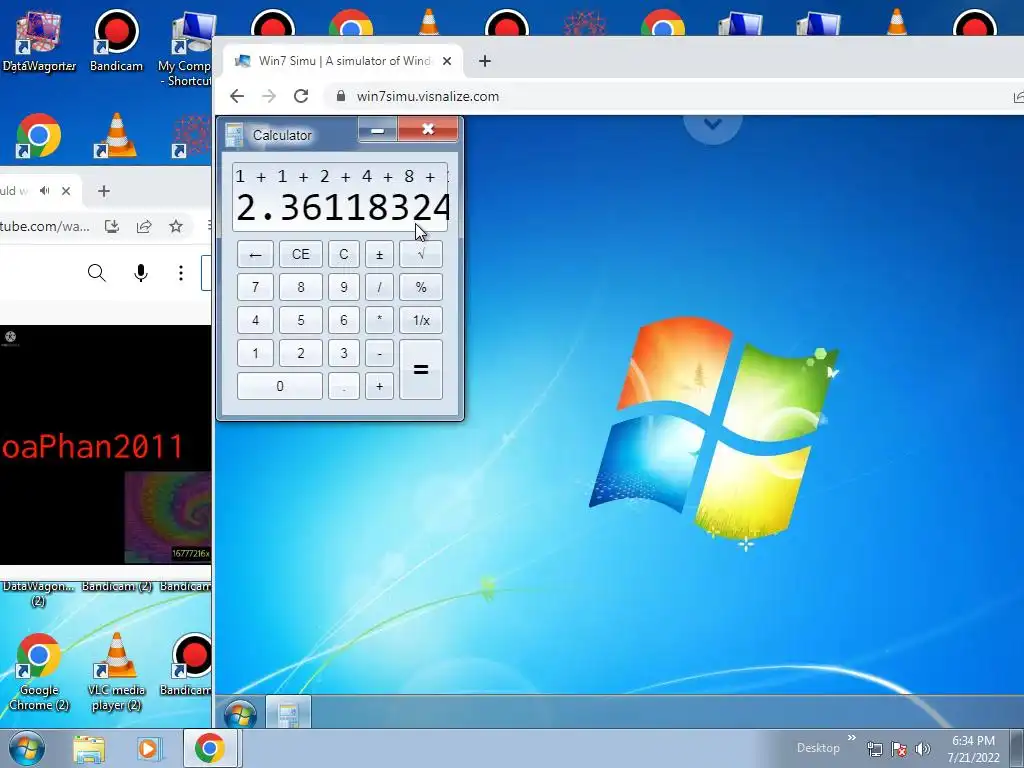
Task: Click the Calculator title bar icon
Action: coord(234,135)
